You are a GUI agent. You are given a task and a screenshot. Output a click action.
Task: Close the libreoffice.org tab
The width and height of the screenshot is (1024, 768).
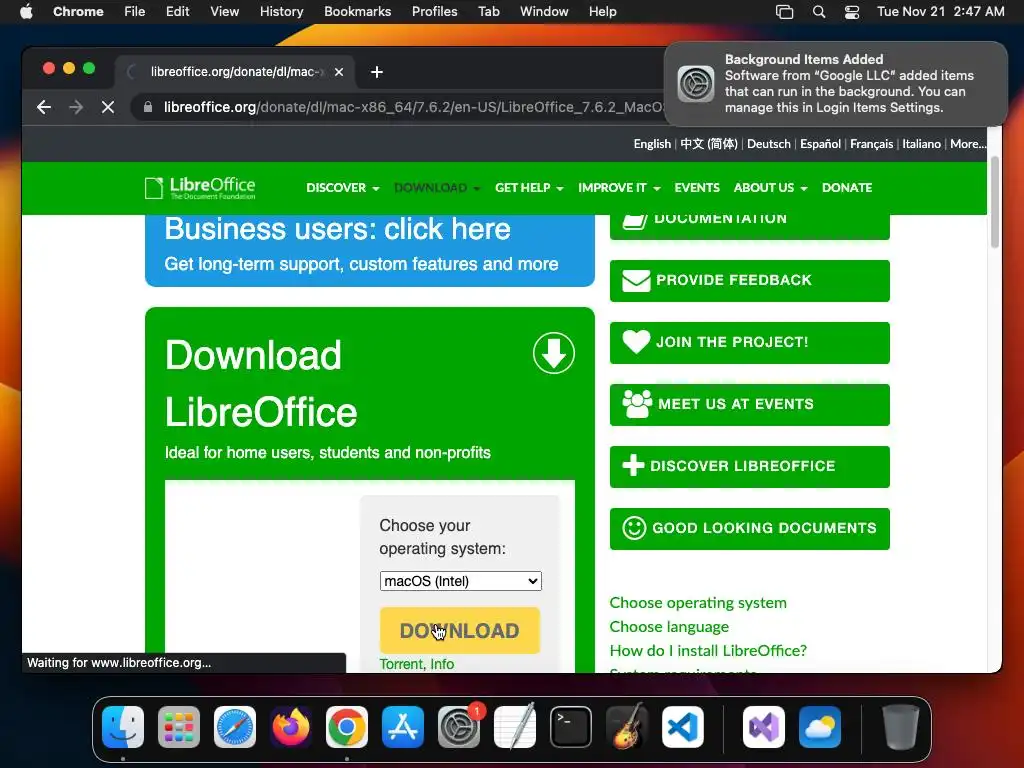click(x=339, y=72)
